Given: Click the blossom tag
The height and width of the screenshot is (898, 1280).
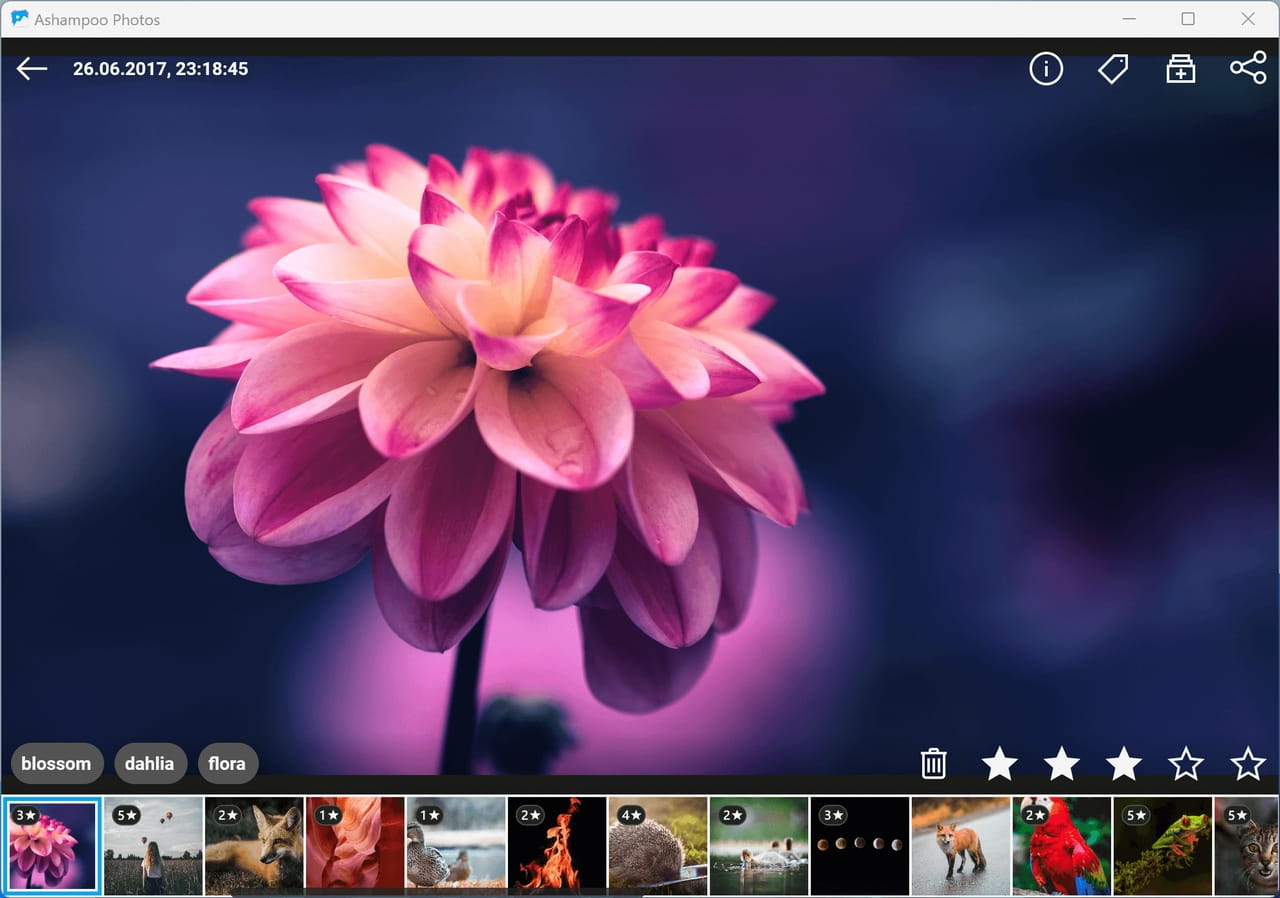Looking at the screenshot, I should 57,763.
